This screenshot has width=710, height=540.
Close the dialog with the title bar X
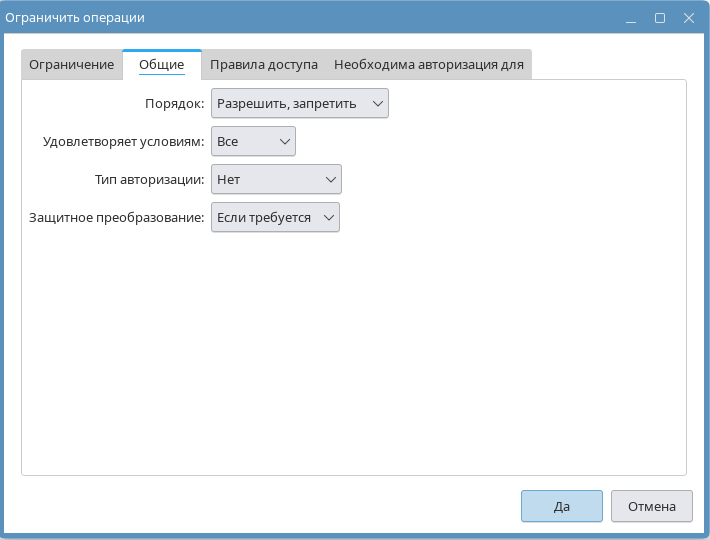(x=688, y=18)
